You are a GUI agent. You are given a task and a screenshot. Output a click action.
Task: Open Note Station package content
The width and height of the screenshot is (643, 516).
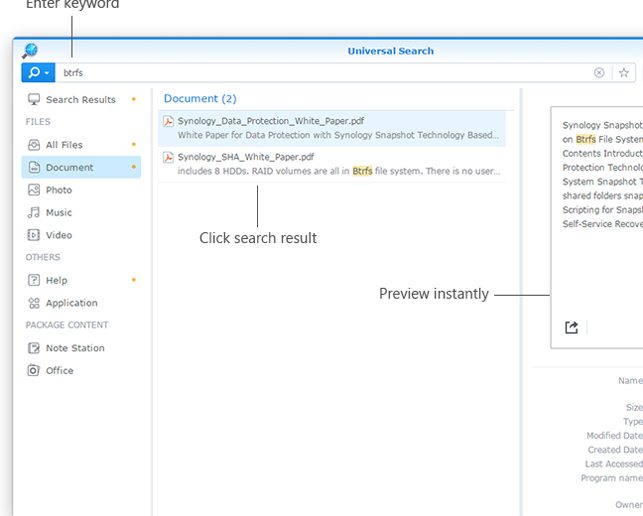(81, 348)
